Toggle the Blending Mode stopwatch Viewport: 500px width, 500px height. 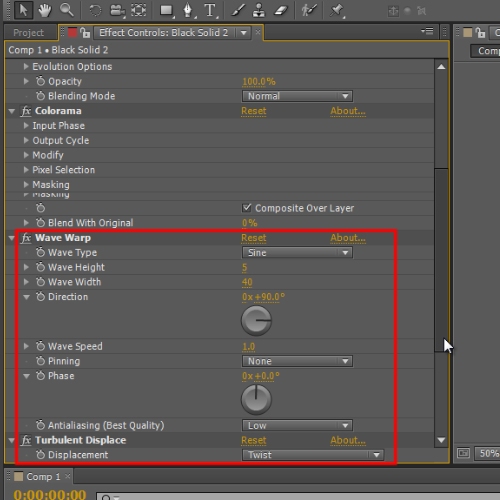pyautogui.click(x=40, y=96)
